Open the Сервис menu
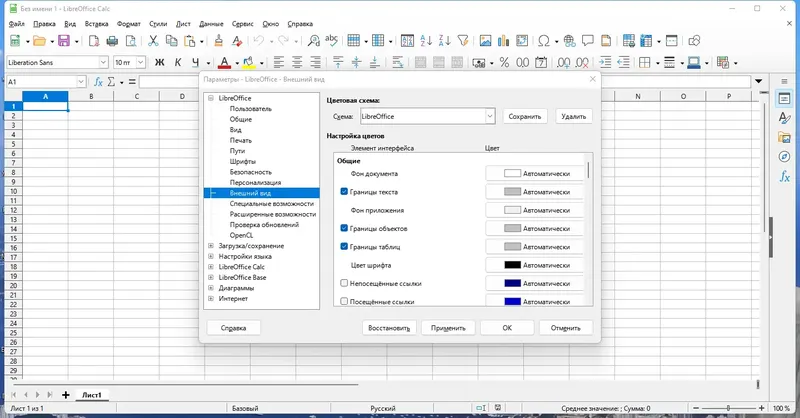 click(x=245, y=22)
